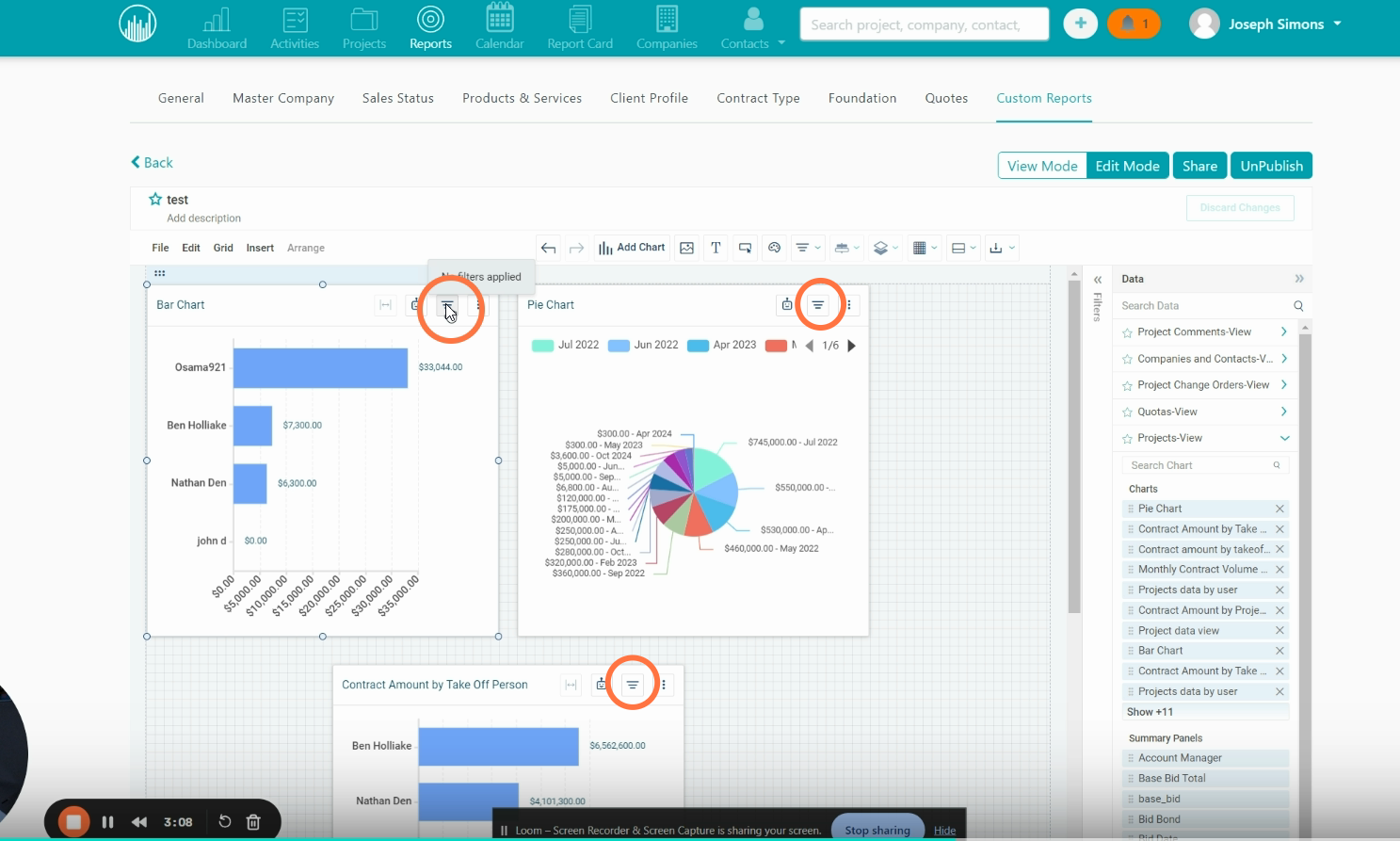The width and height of the screenshot is (1400, 841).
Task: Click the bell notifications icon
Action: [x=1134, y=24]
